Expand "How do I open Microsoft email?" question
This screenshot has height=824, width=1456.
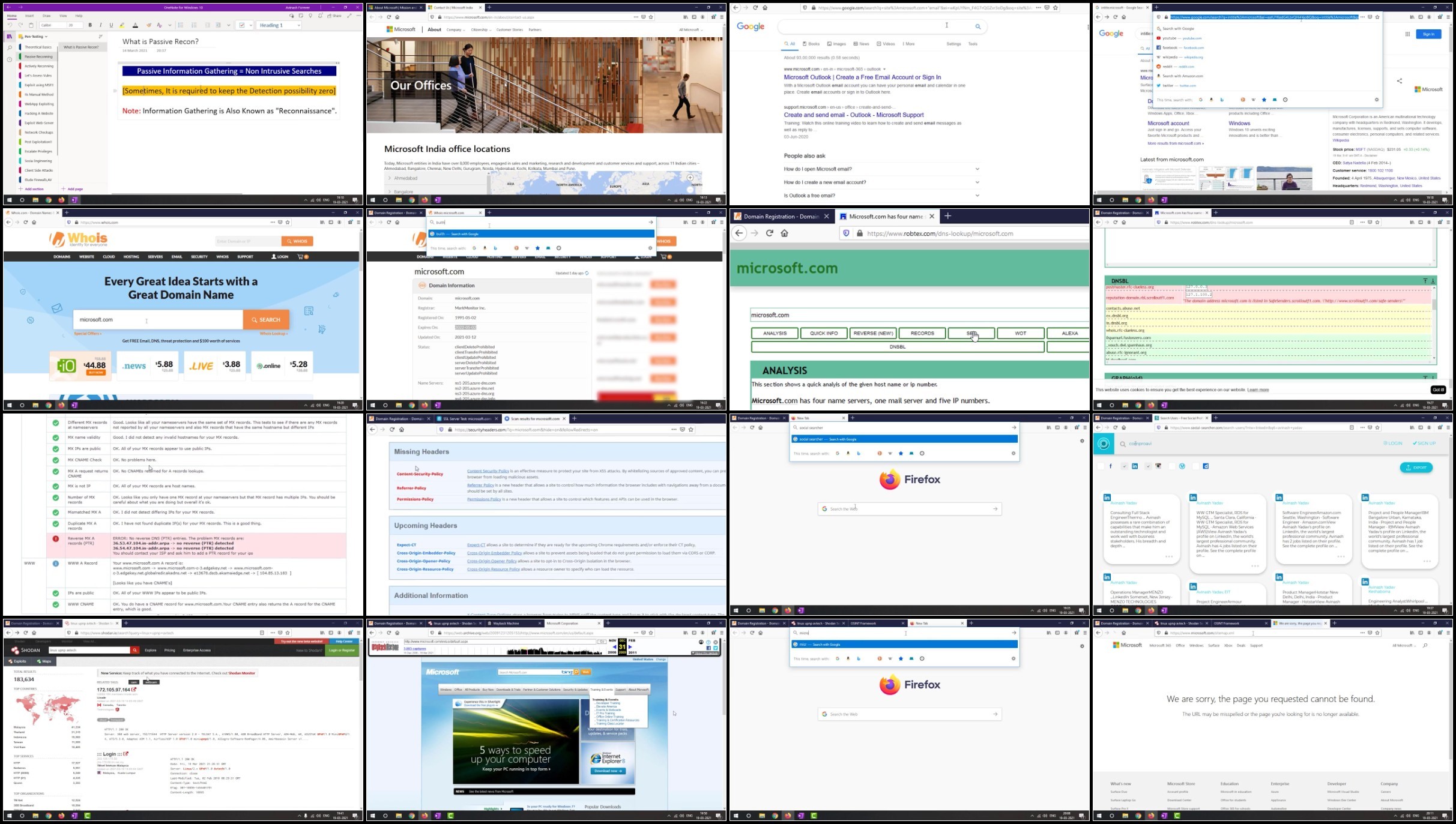click(882, 169)
